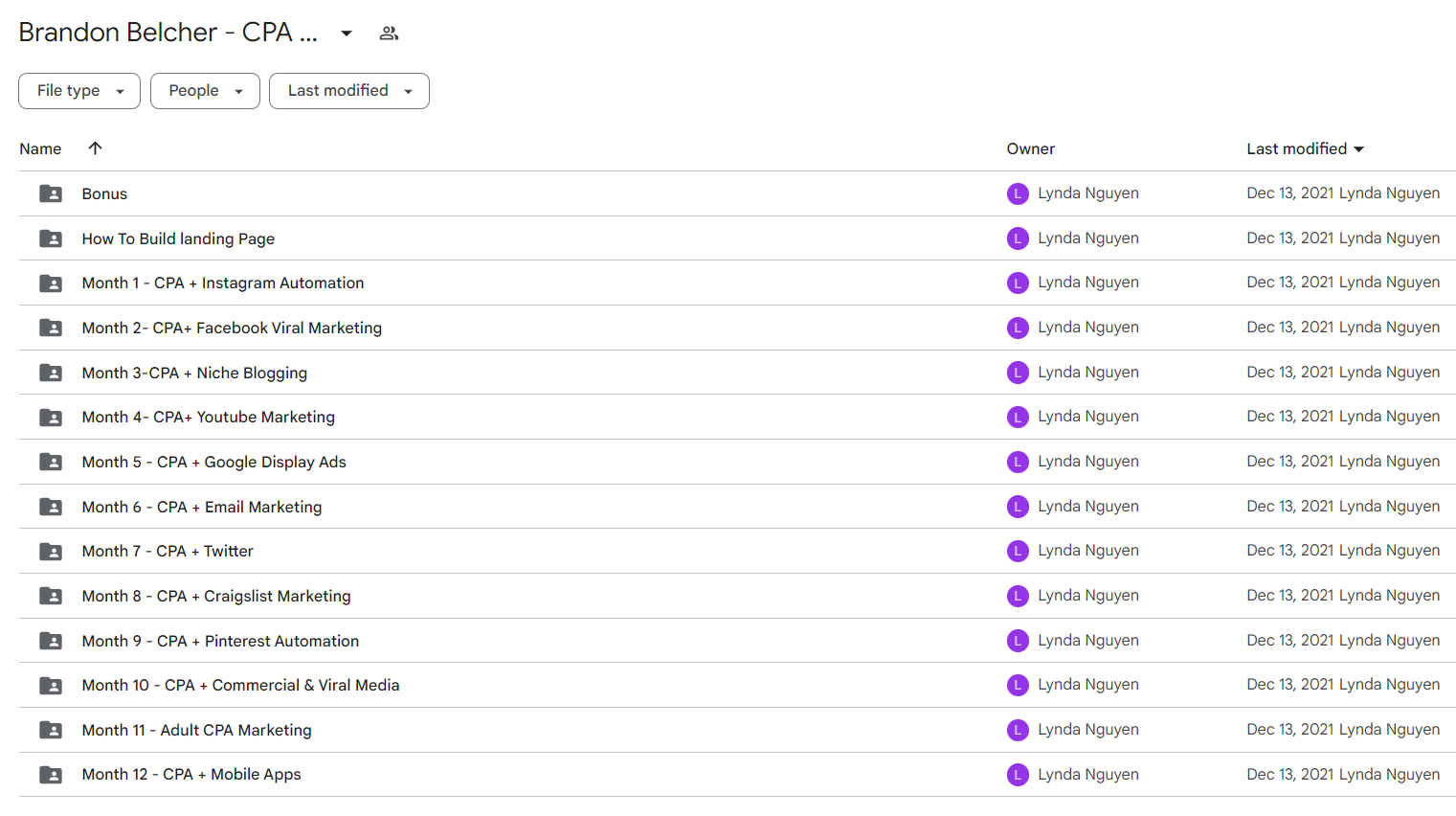Sort by the Name column header

point(40,148)
